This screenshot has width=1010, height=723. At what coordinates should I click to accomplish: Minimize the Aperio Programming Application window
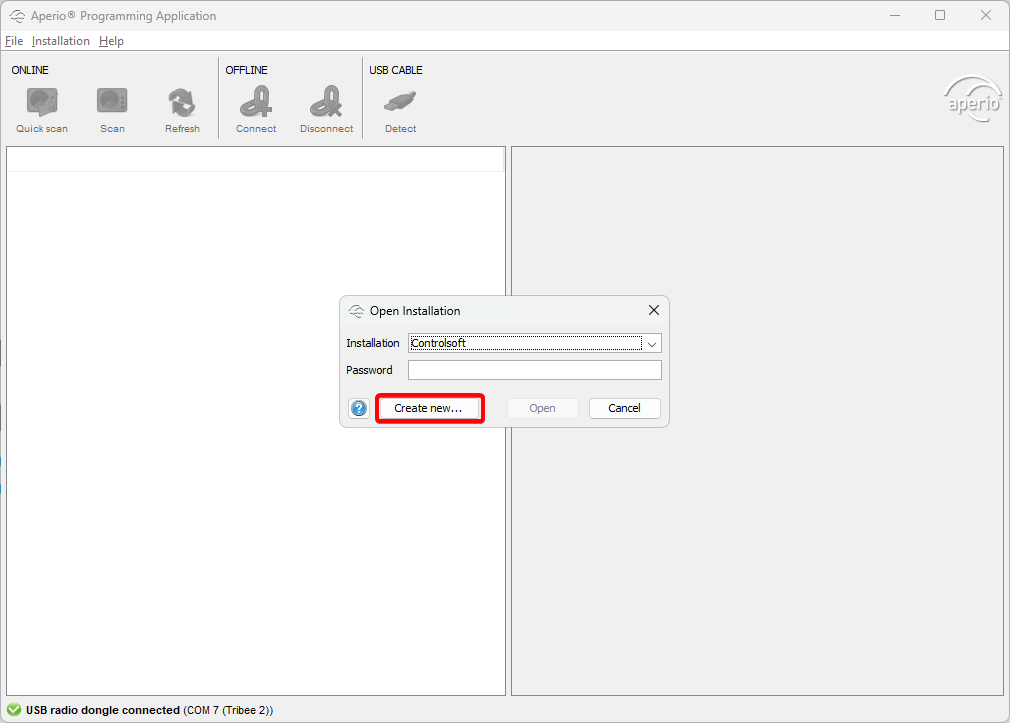click(x=895, y=15)
